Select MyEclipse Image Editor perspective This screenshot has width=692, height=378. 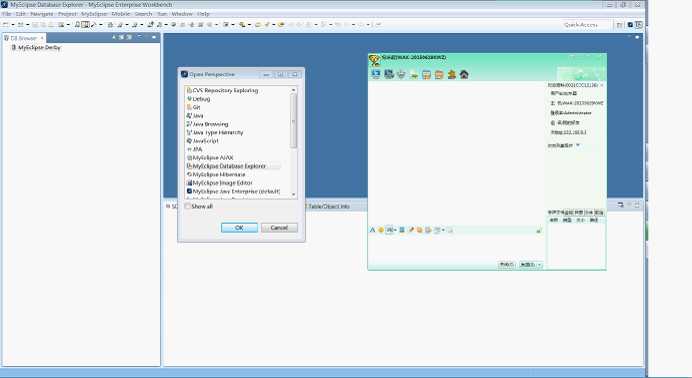[x=220, y=183]
